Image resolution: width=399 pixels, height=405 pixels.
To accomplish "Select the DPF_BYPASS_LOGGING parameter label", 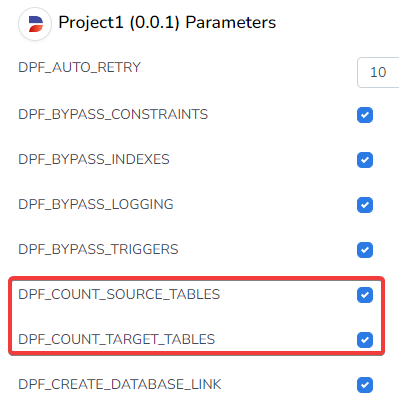I will pos(96,204).
